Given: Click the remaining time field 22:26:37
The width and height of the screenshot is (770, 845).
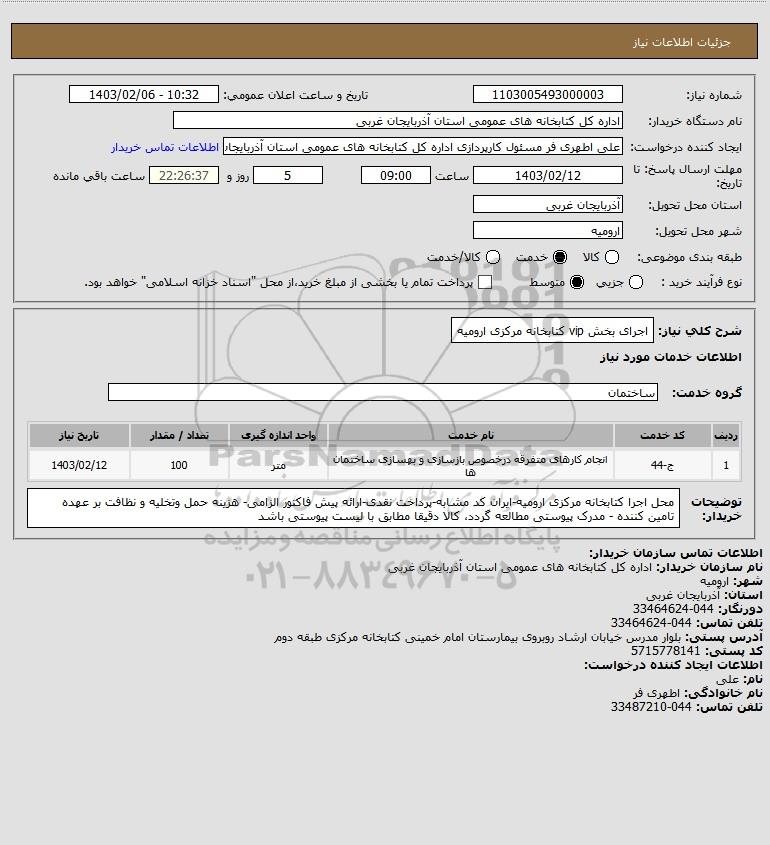Looking at the screenshot, I should 184,176.
